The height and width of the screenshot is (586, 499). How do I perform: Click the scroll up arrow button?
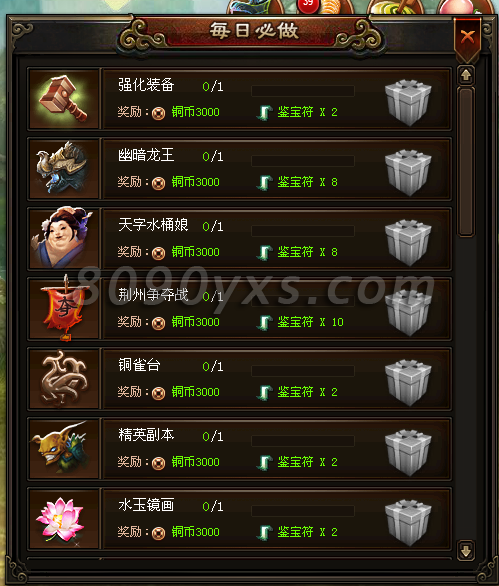[466, 75]
